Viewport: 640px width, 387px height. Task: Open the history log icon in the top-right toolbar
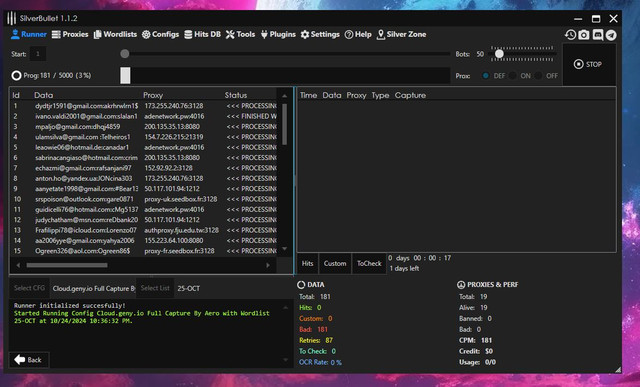click(x=570, y=35)
